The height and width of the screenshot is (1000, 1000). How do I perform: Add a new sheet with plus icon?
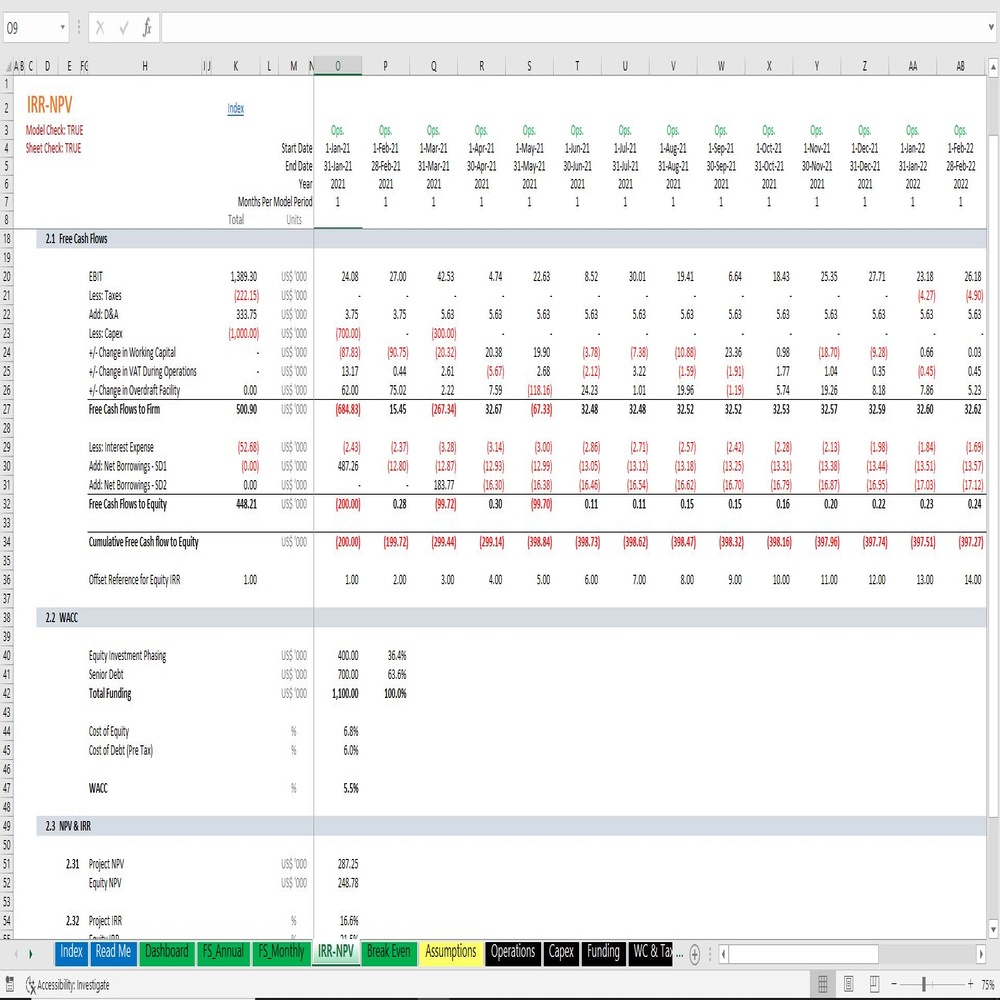[695, 954]
